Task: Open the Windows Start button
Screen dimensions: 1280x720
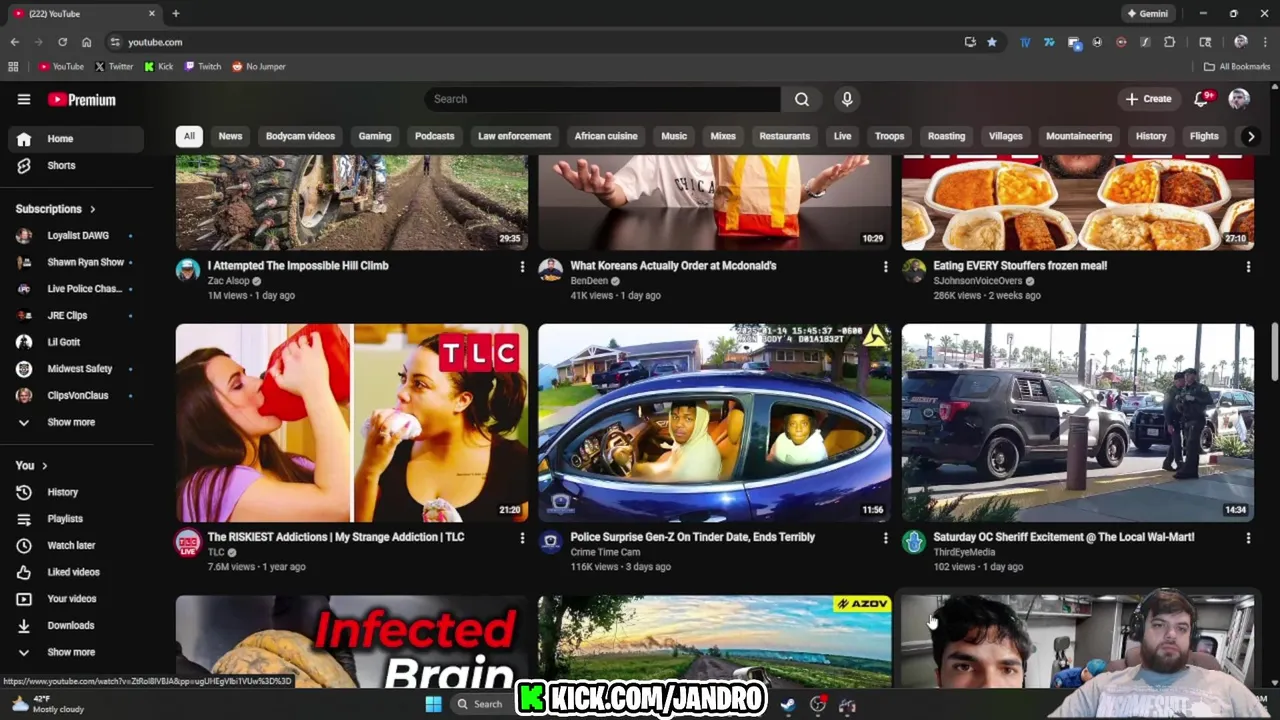Action: (x=433, y=704)
